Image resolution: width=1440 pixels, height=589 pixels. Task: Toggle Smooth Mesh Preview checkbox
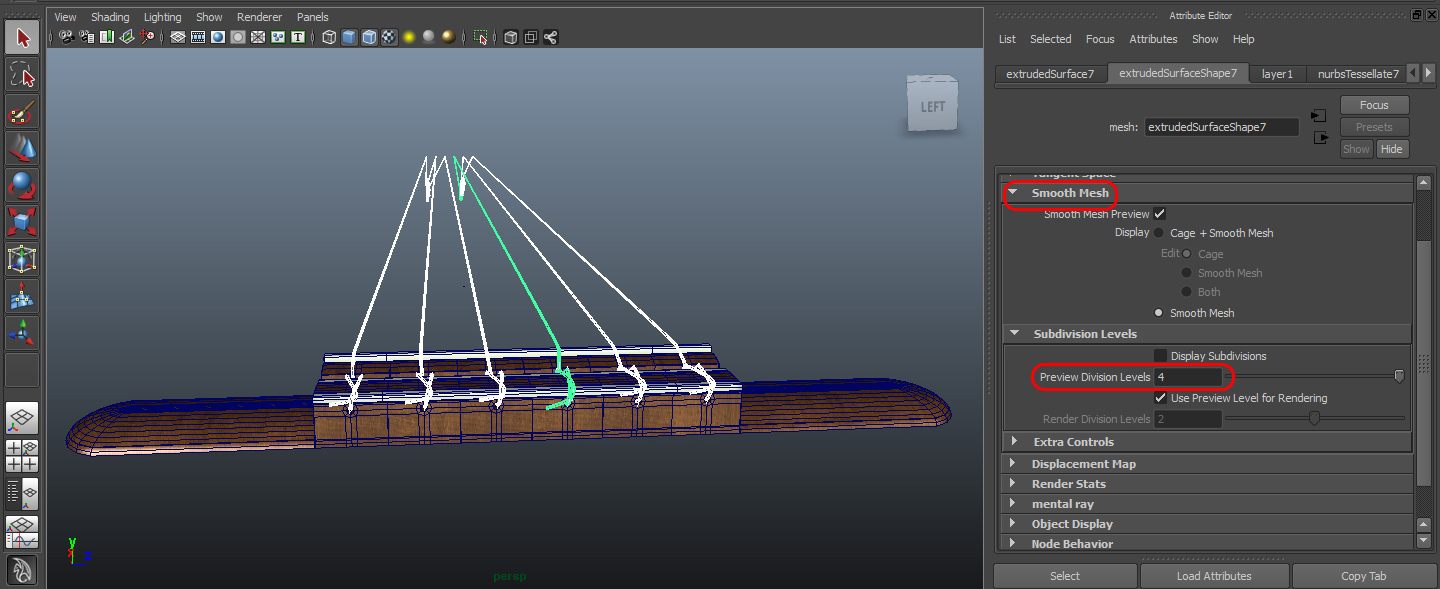tap(1160, 214)
